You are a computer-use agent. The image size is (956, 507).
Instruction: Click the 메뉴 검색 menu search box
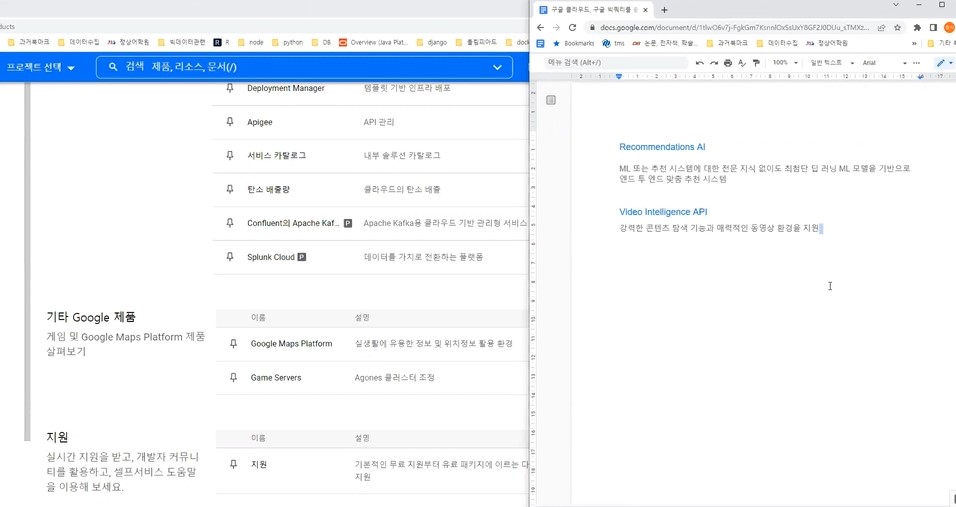[616, 63]
